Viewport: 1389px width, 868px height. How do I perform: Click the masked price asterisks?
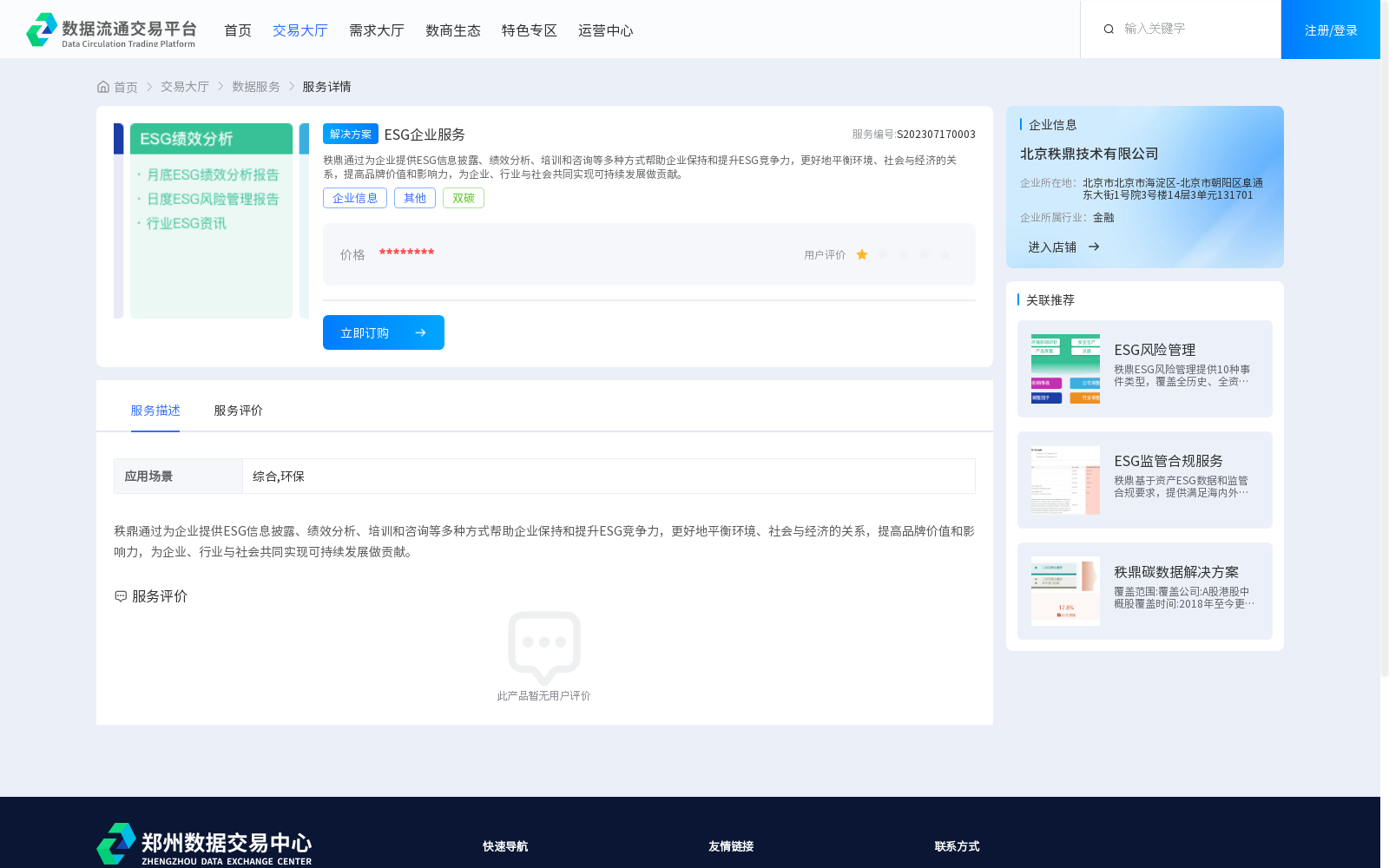pyautogui.click(x=406, y=253)
